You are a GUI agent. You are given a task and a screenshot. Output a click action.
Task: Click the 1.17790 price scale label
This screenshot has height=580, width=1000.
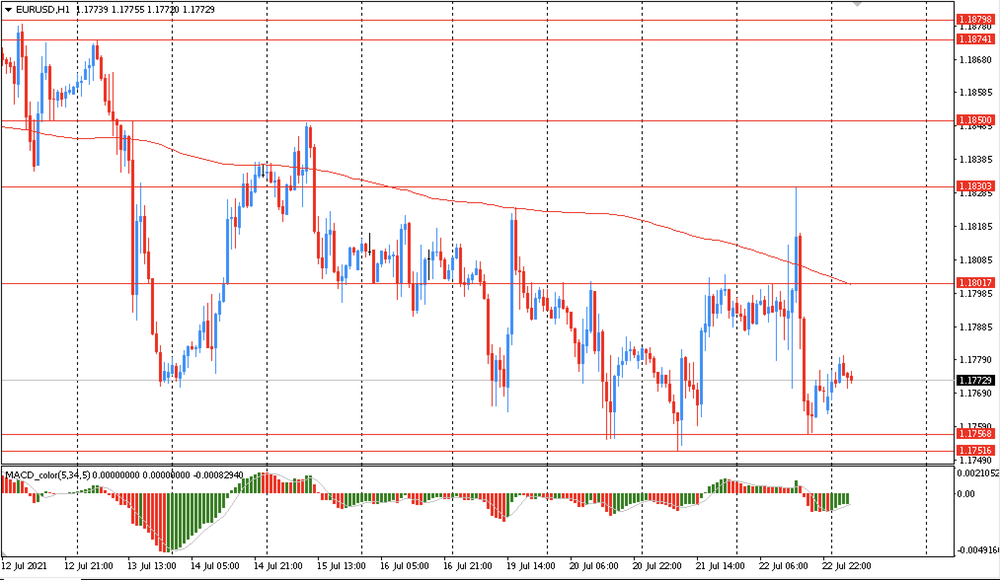(976, 360)
